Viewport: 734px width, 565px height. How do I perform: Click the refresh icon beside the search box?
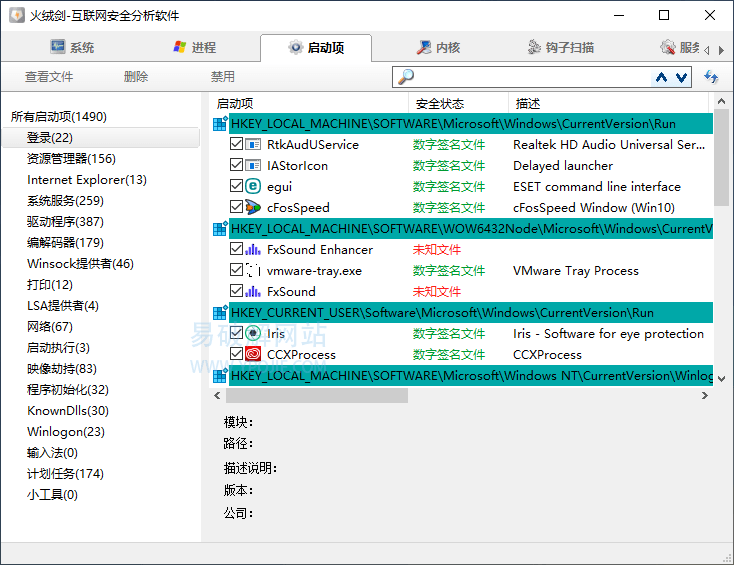tap(711, 77)
